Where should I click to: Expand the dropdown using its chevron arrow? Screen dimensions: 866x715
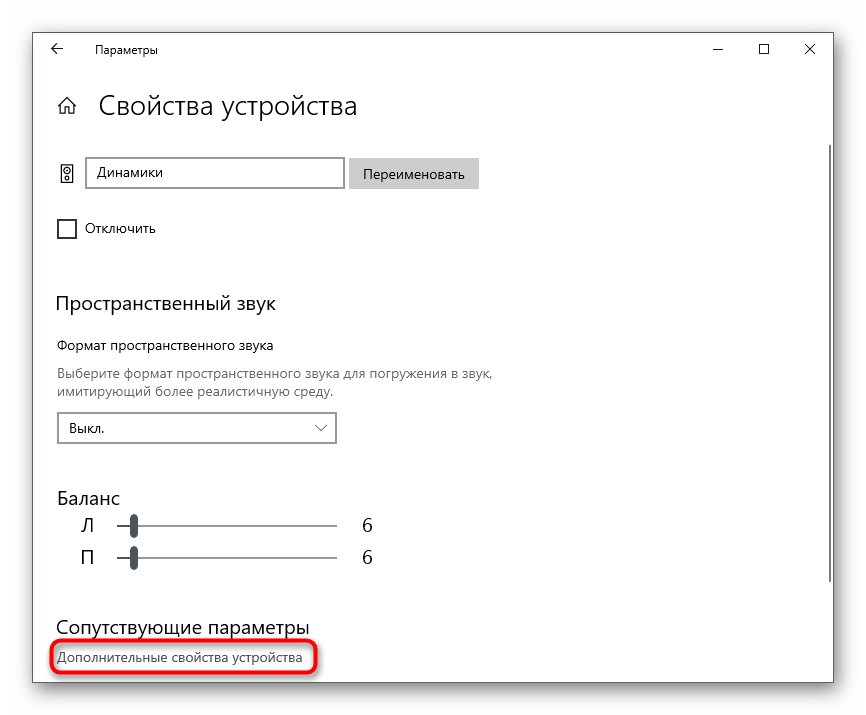pyautogui.click(x=321, y=427)
